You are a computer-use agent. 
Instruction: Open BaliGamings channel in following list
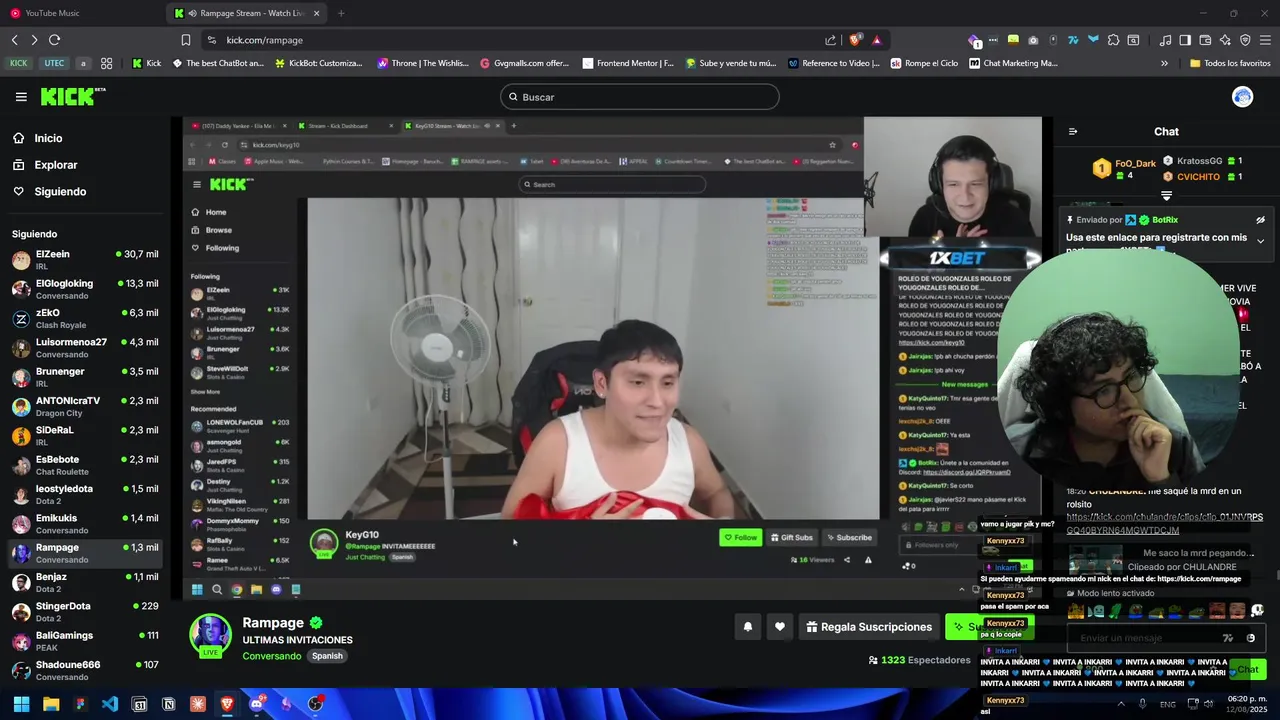tap(85, 640)
